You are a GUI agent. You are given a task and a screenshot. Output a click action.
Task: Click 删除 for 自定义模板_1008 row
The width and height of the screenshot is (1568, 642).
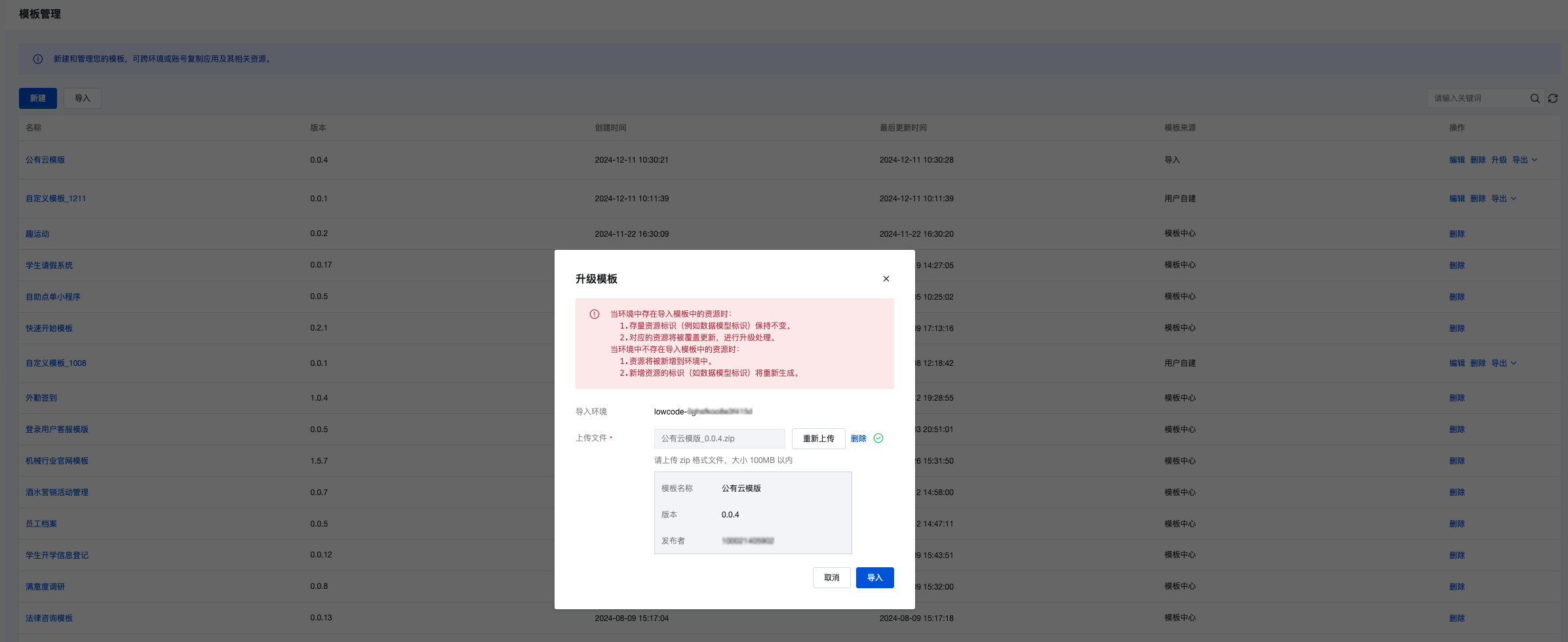tap(1478, 363)
